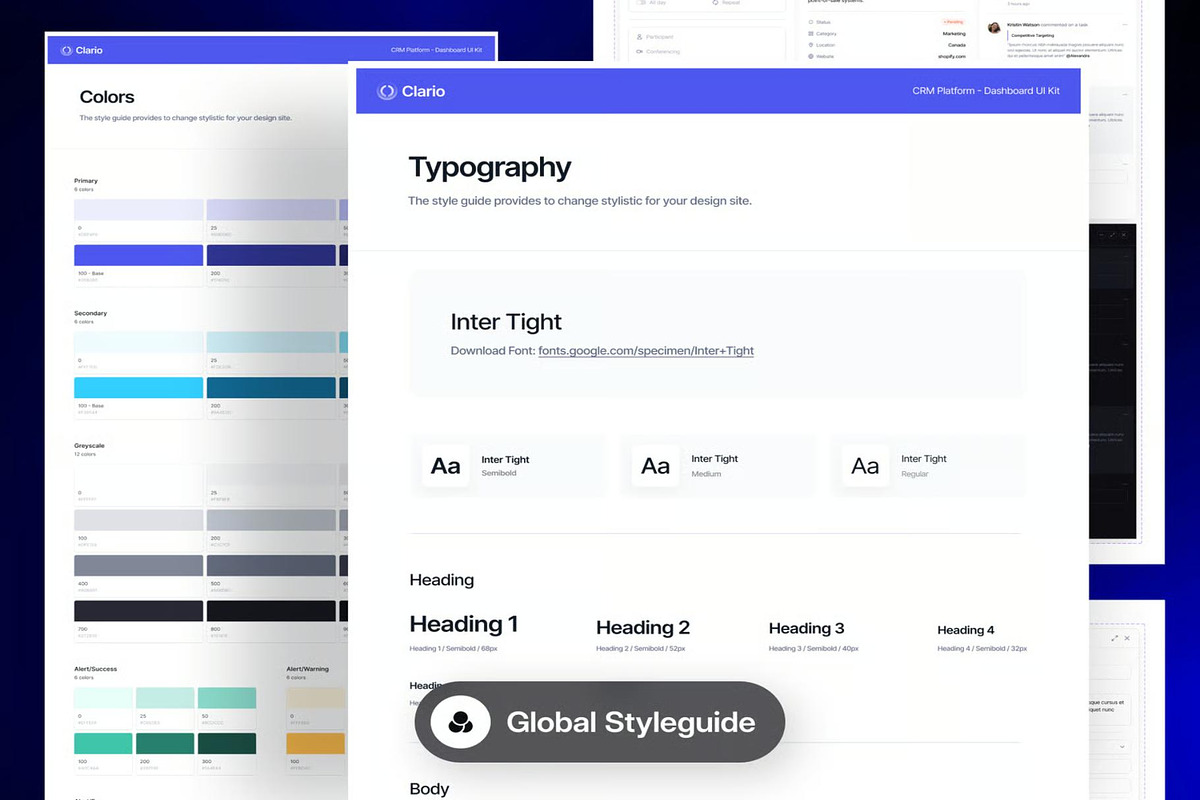Click the Competitive Targeting task title in comment

[1035, 35]
